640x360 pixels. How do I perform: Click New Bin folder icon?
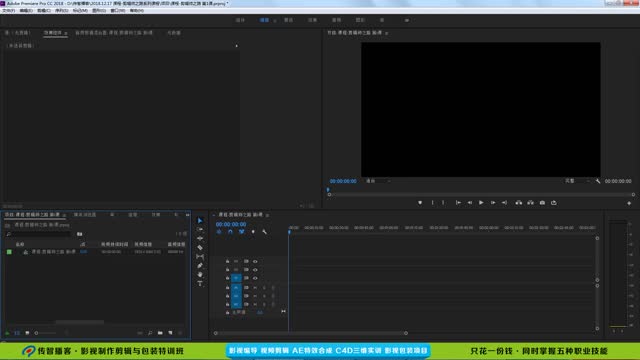coord(160,333)
